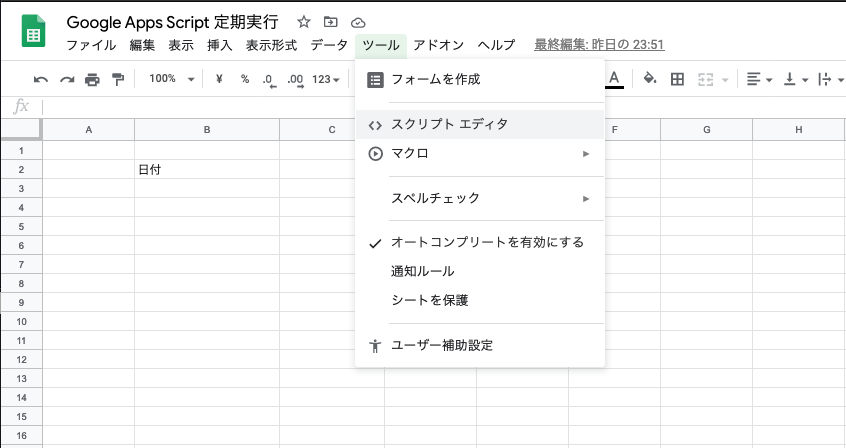This screenshot has width=846, height=448.
Task: Open スクリプト エディタ from the menu
Action: [480, 124]
